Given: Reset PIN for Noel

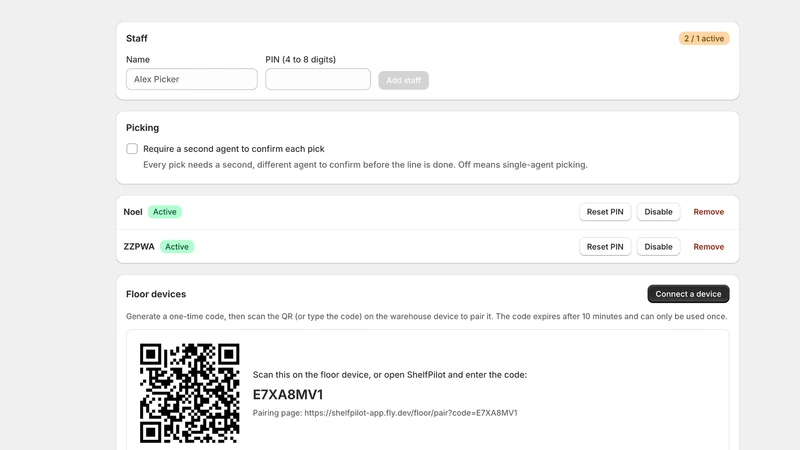Looking at the screenshot, I should coord(605,212).
